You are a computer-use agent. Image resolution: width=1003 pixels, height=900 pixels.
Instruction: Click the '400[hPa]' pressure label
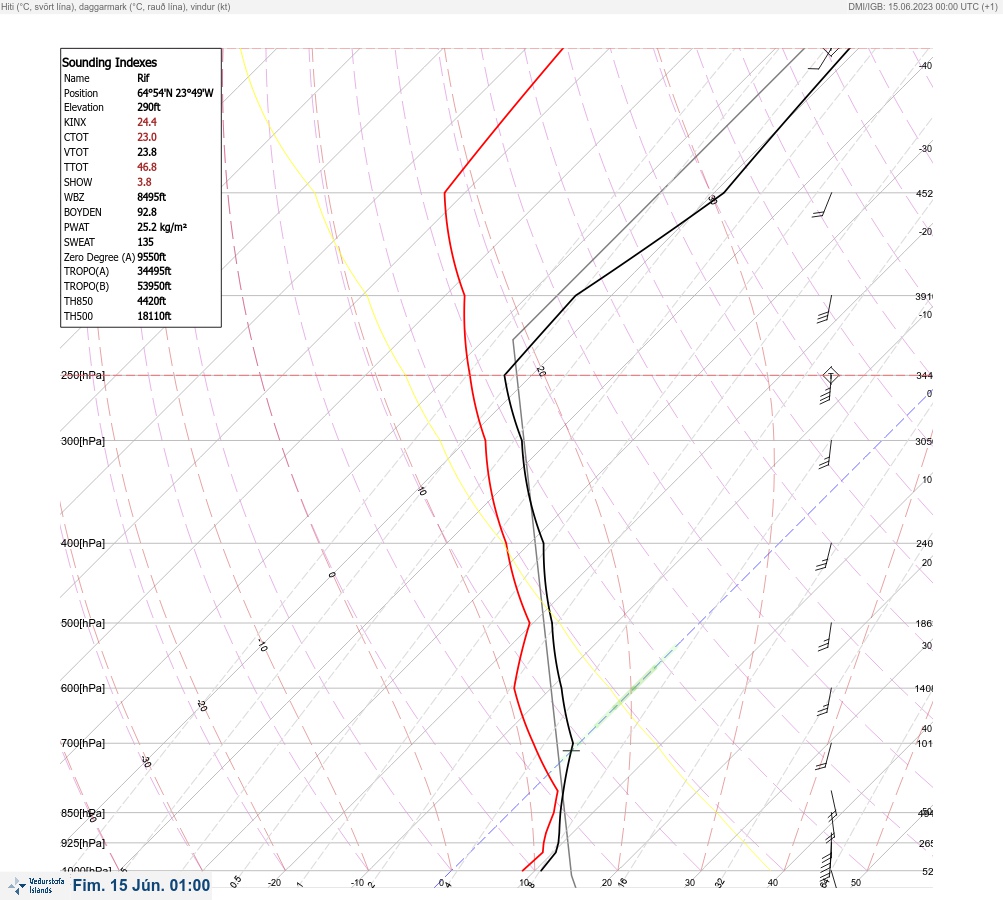(83, 543)
